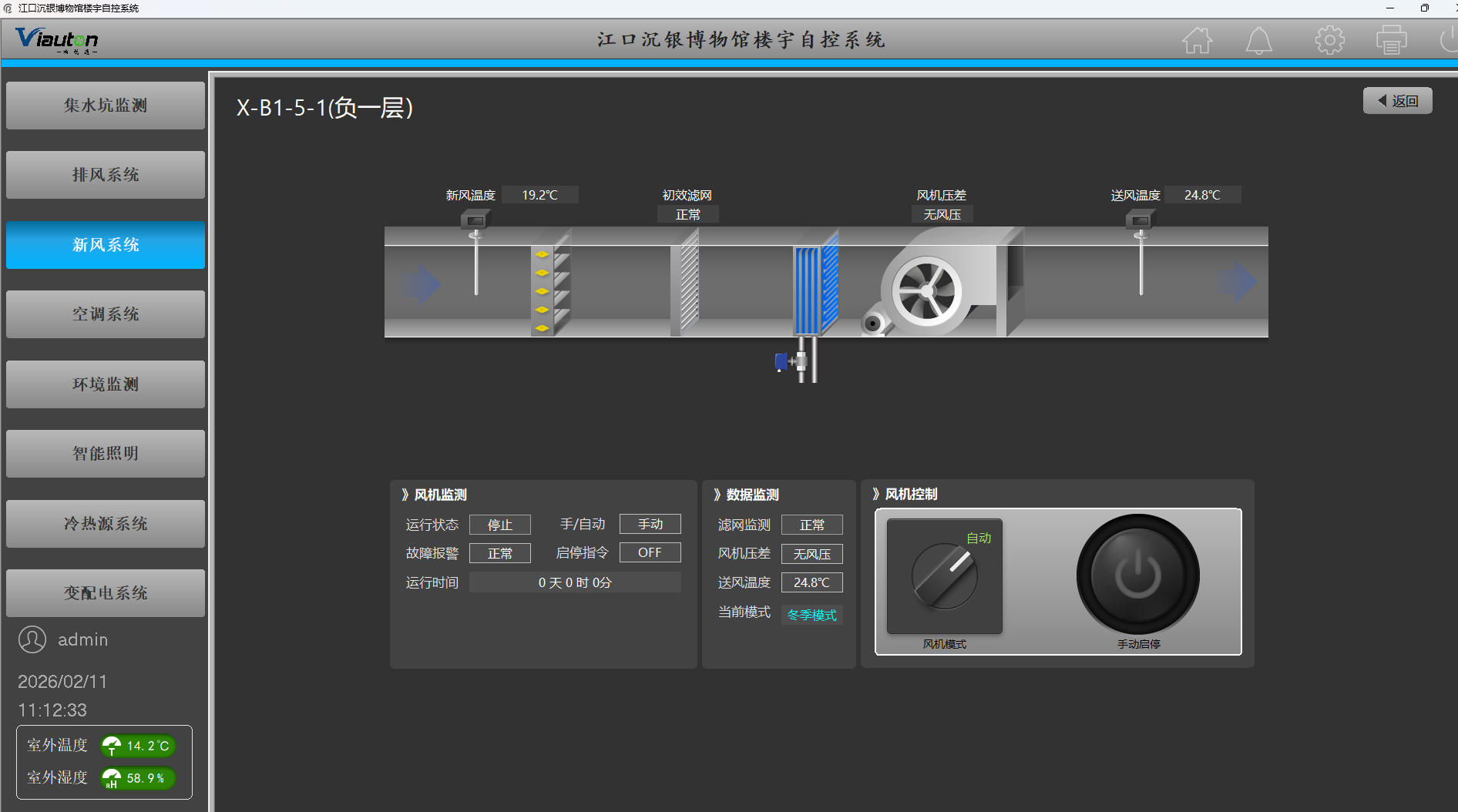Viewport: 1458px width, 812px height.
Task: Click the 冬季模式 current mode value
Action: tap(812, 615)
